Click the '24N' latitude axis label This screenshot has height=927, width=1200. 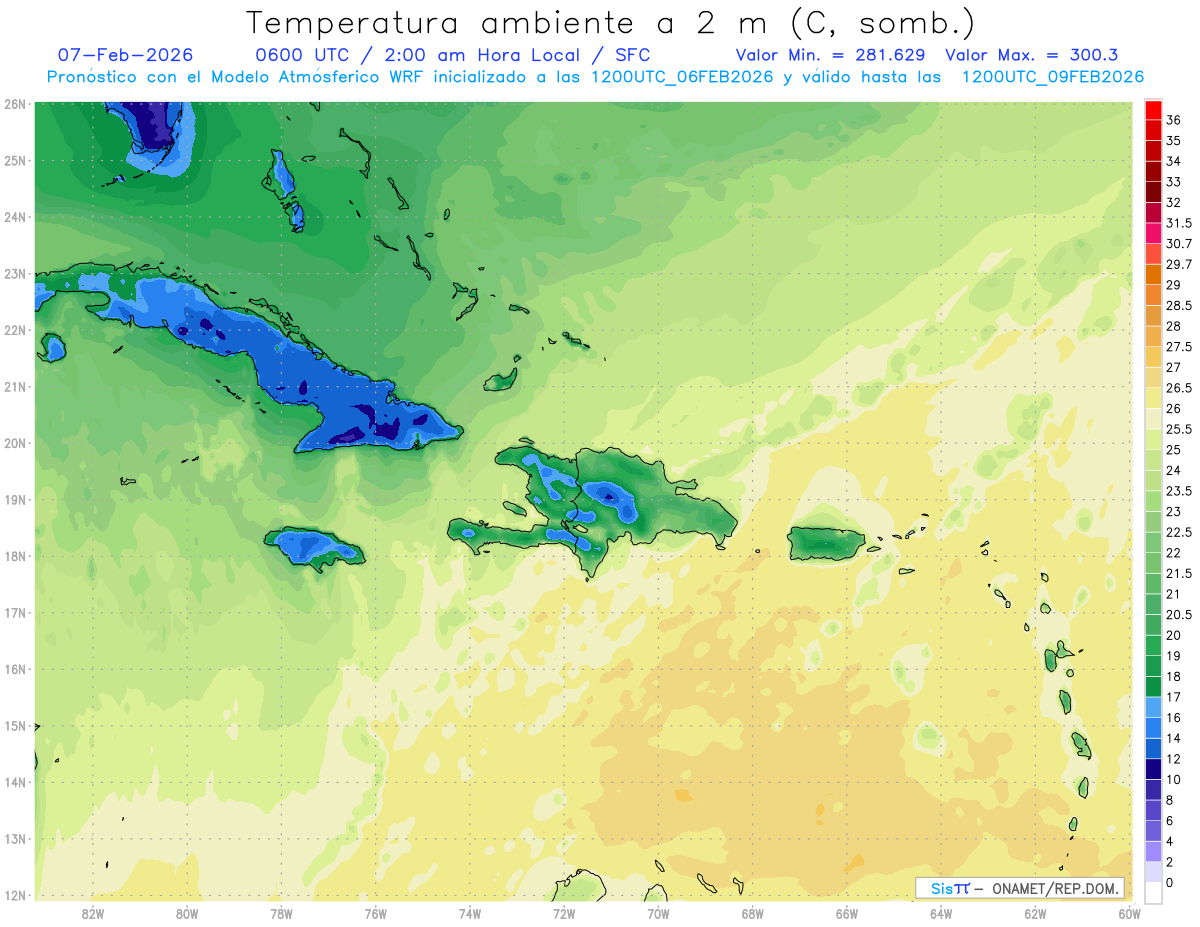coord(14,217)
